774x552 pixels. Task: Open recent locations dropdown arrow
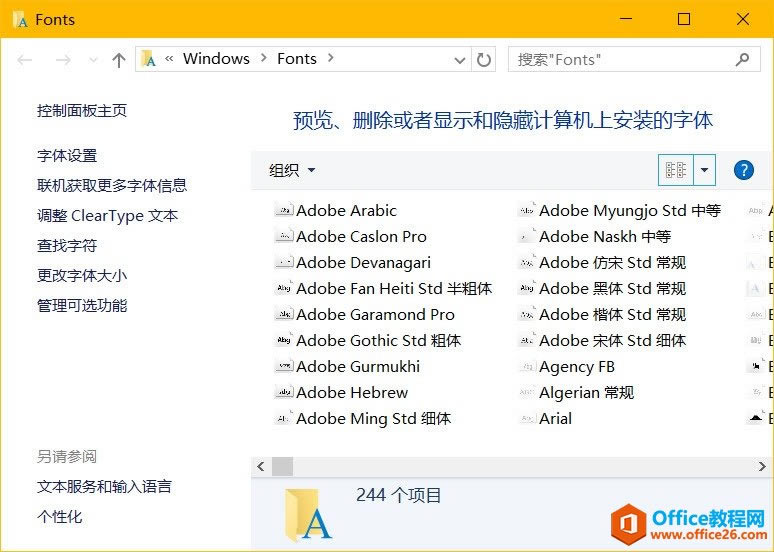click(x=93, y=61)
